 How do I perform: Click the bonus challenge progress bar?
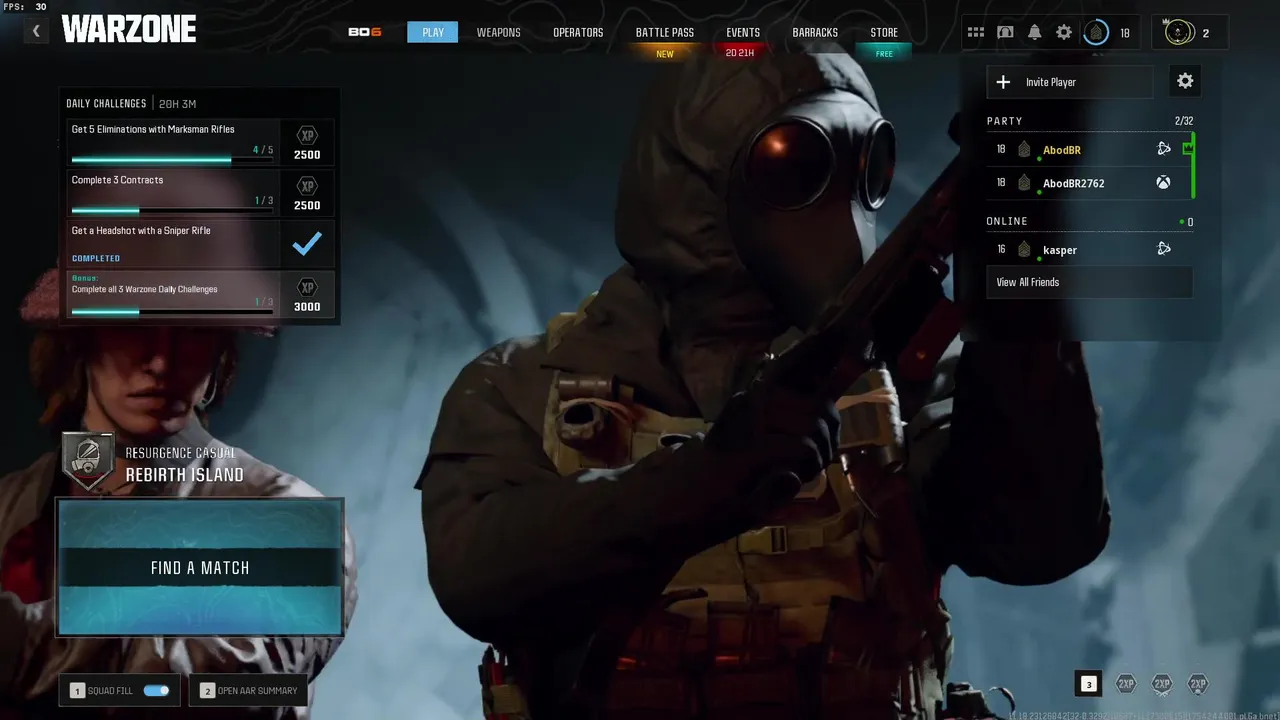tap(172, 312)
